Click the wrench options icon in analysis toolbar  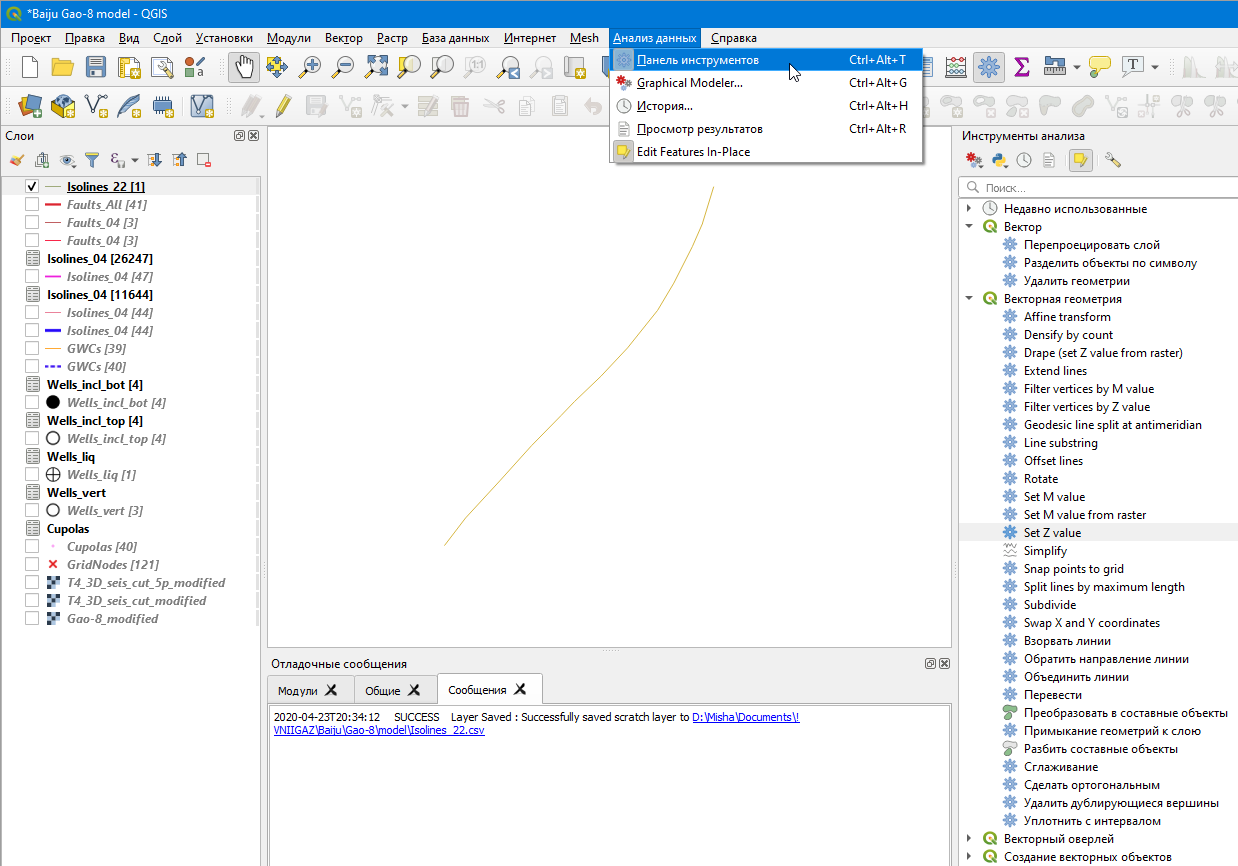pos(1111,159)
